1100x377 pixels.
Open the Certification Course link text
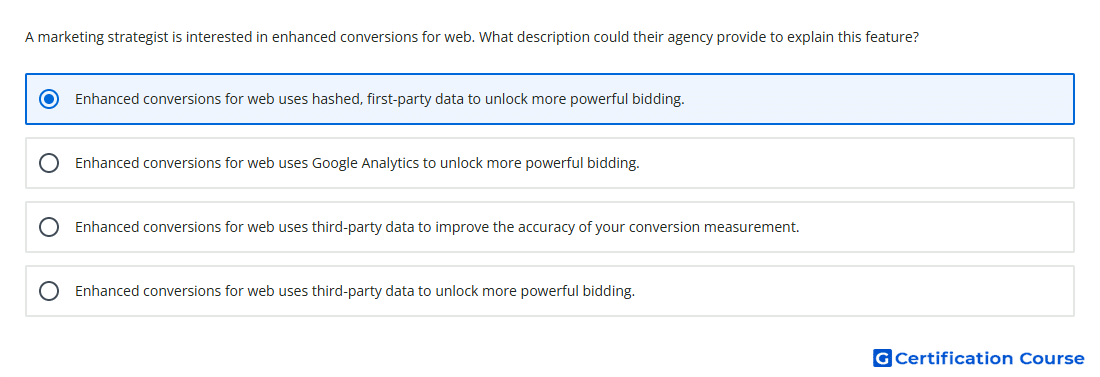[989, 358]
